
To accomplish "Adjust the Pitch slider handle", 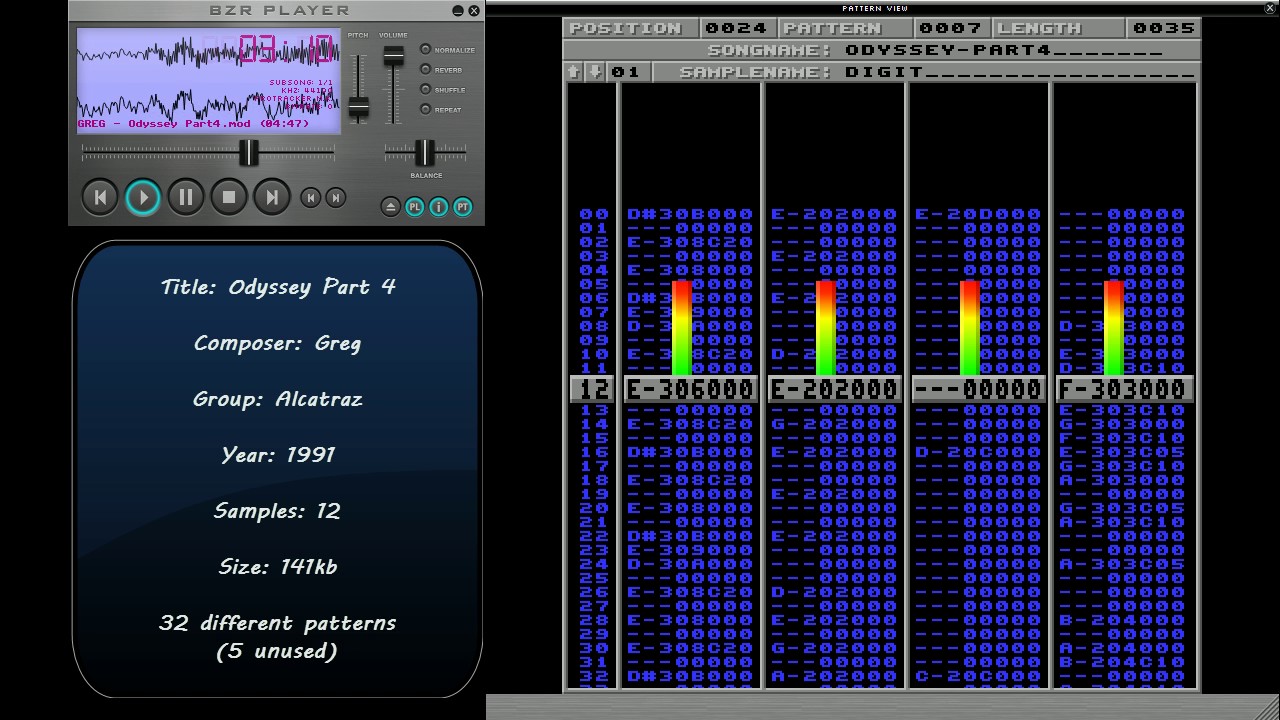I will tap(358, 107).
